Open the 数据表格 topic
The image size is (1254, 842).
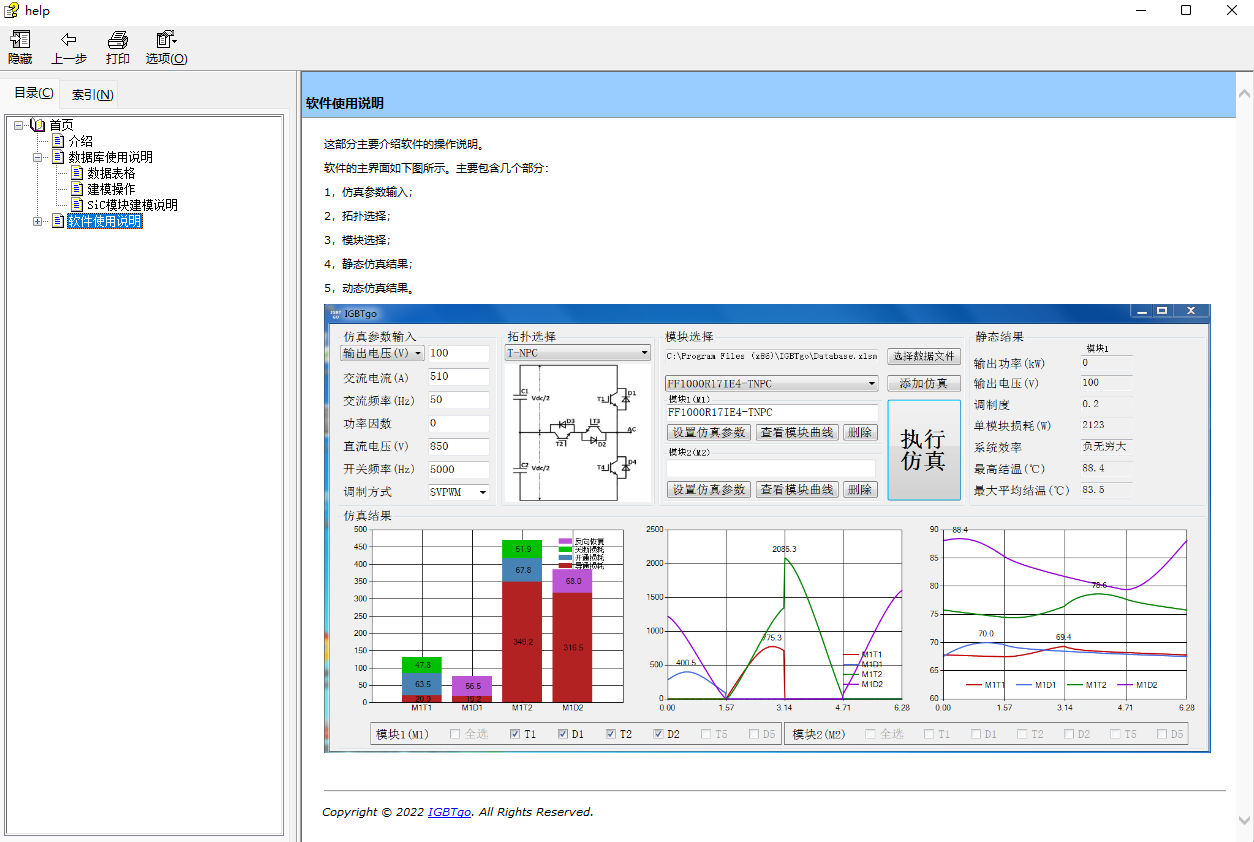111,173
